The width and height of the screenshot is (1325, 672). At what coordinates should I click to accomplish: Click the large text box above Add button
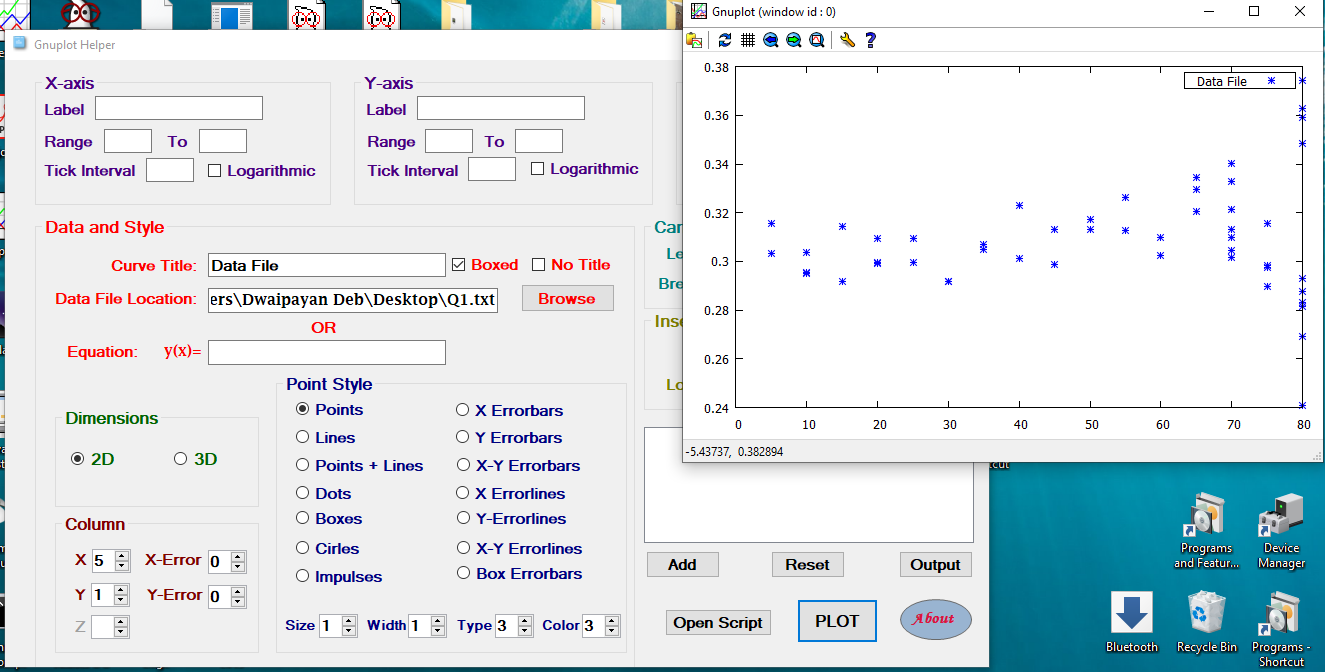coord(809,485)
